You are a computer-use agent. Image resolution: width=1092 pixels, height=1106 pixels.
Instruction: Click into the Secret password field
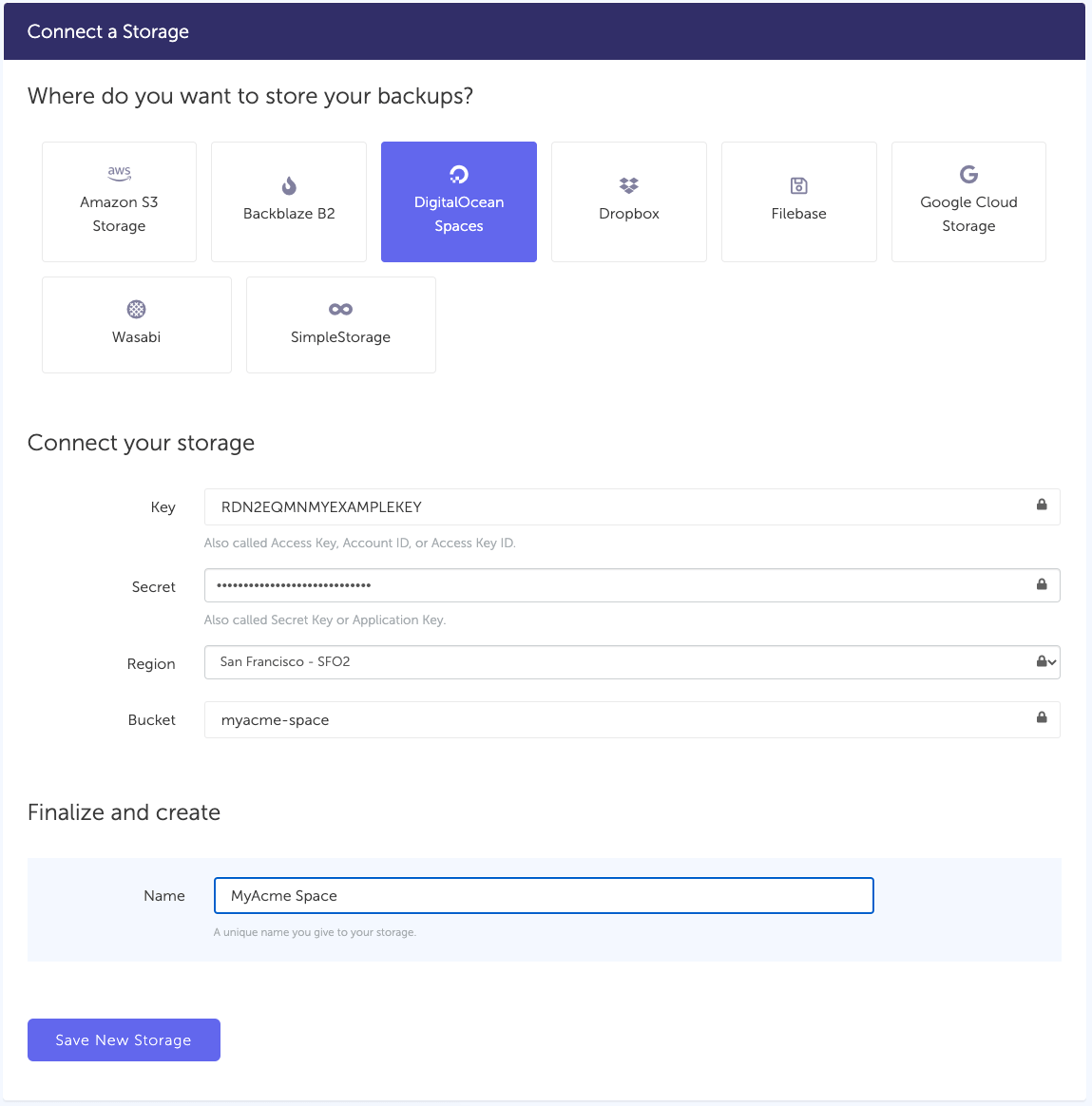(618, 585)
